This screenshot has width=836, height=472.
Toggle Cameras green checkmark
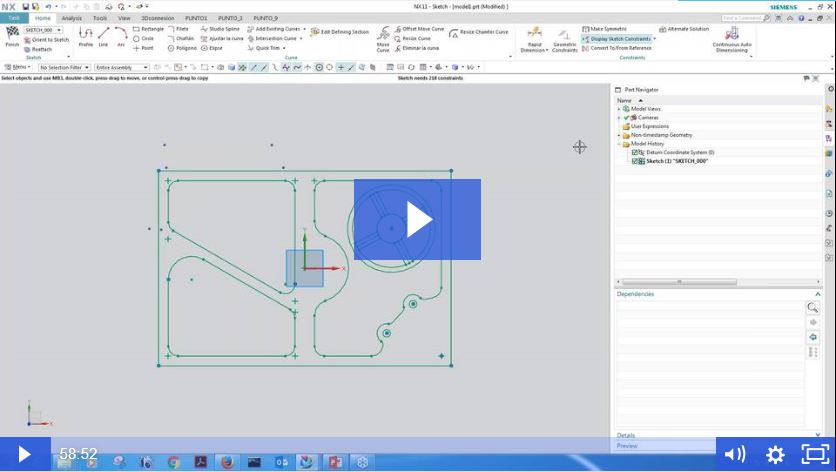(x=626, y=117)
